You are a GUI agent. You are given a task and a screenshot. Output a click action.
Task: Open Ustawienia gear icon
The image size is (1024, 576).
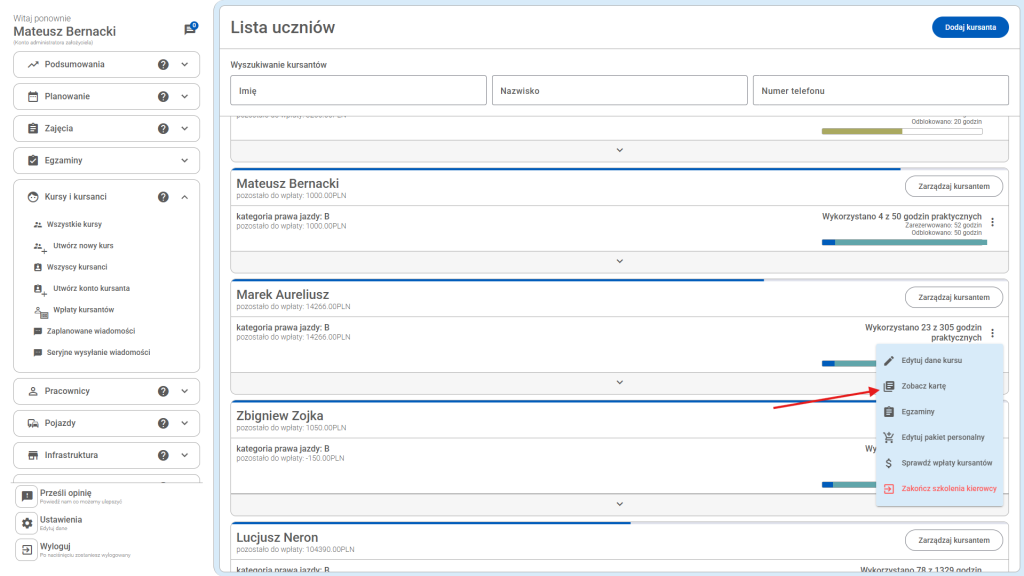click(27, 523)
